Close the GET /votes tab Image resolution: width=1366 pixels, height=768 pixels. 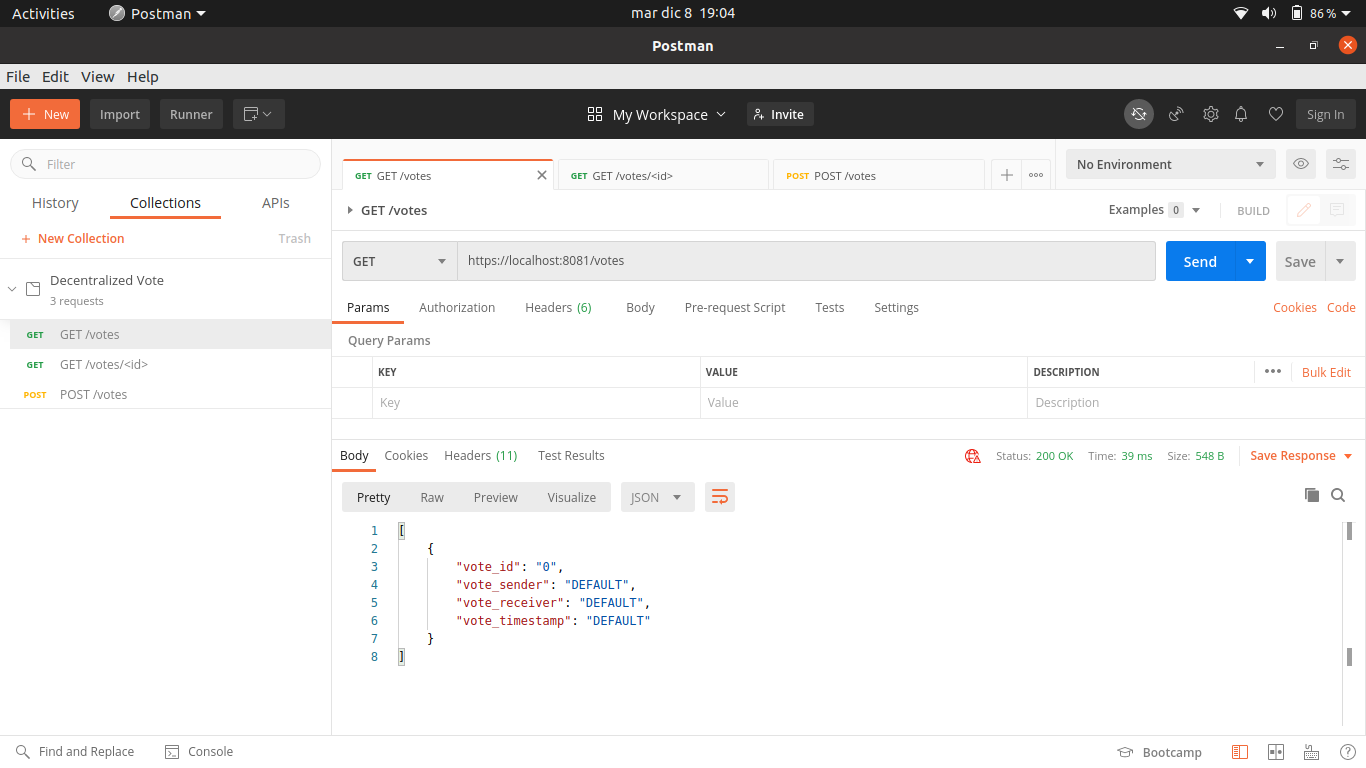pos(542,175)
